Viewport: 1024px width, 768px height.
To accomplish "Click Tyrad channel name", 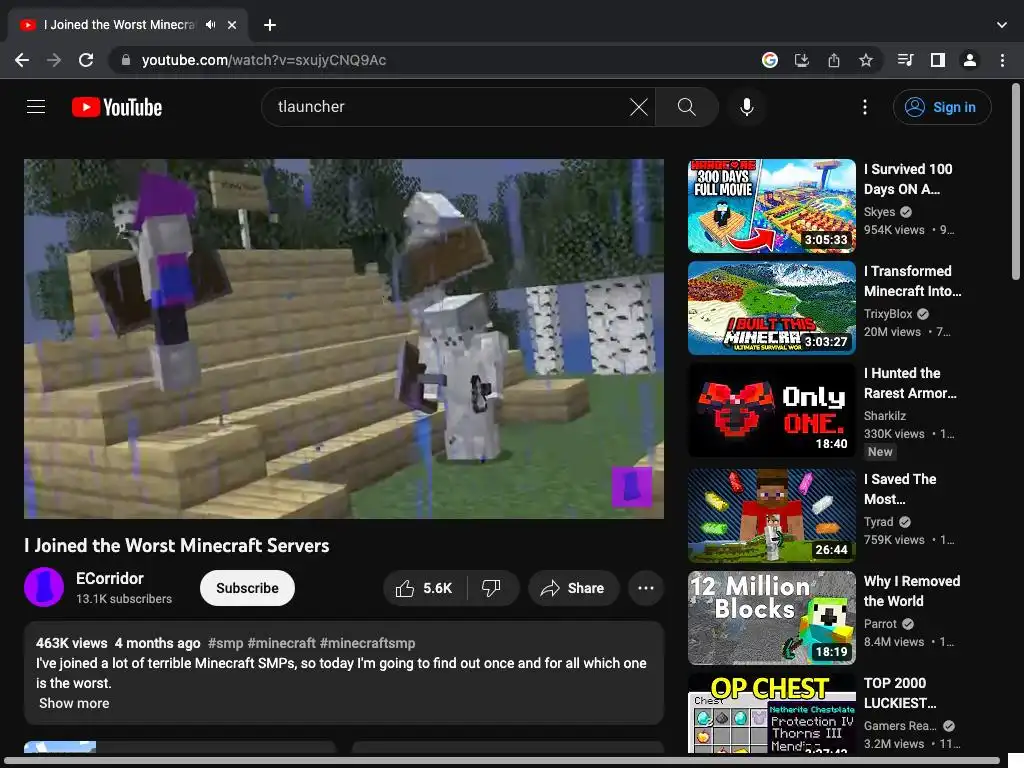I will click(x=878, y=522).
